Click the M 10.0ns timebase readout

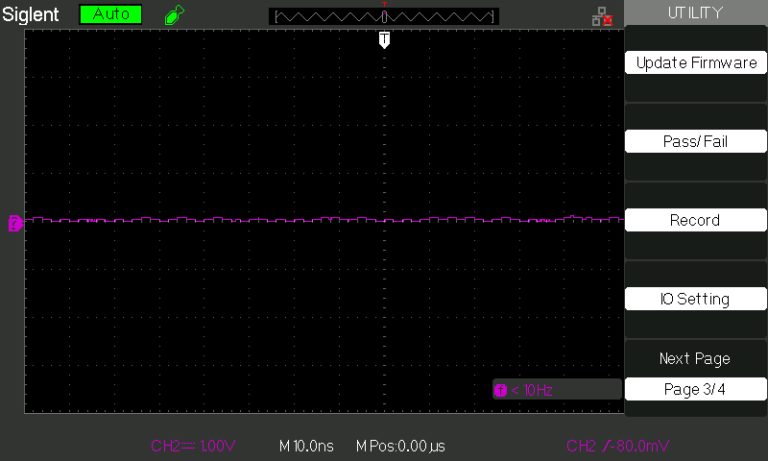click(x=307, y=445)
